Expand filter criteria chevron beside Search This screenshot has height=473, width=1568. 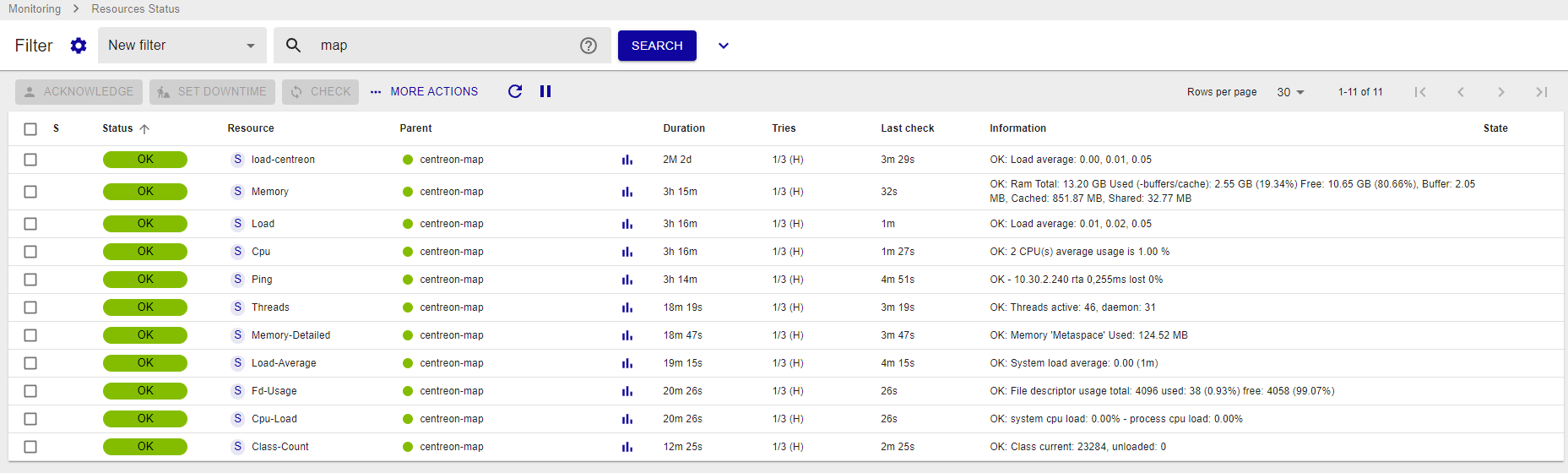[724, 46]
